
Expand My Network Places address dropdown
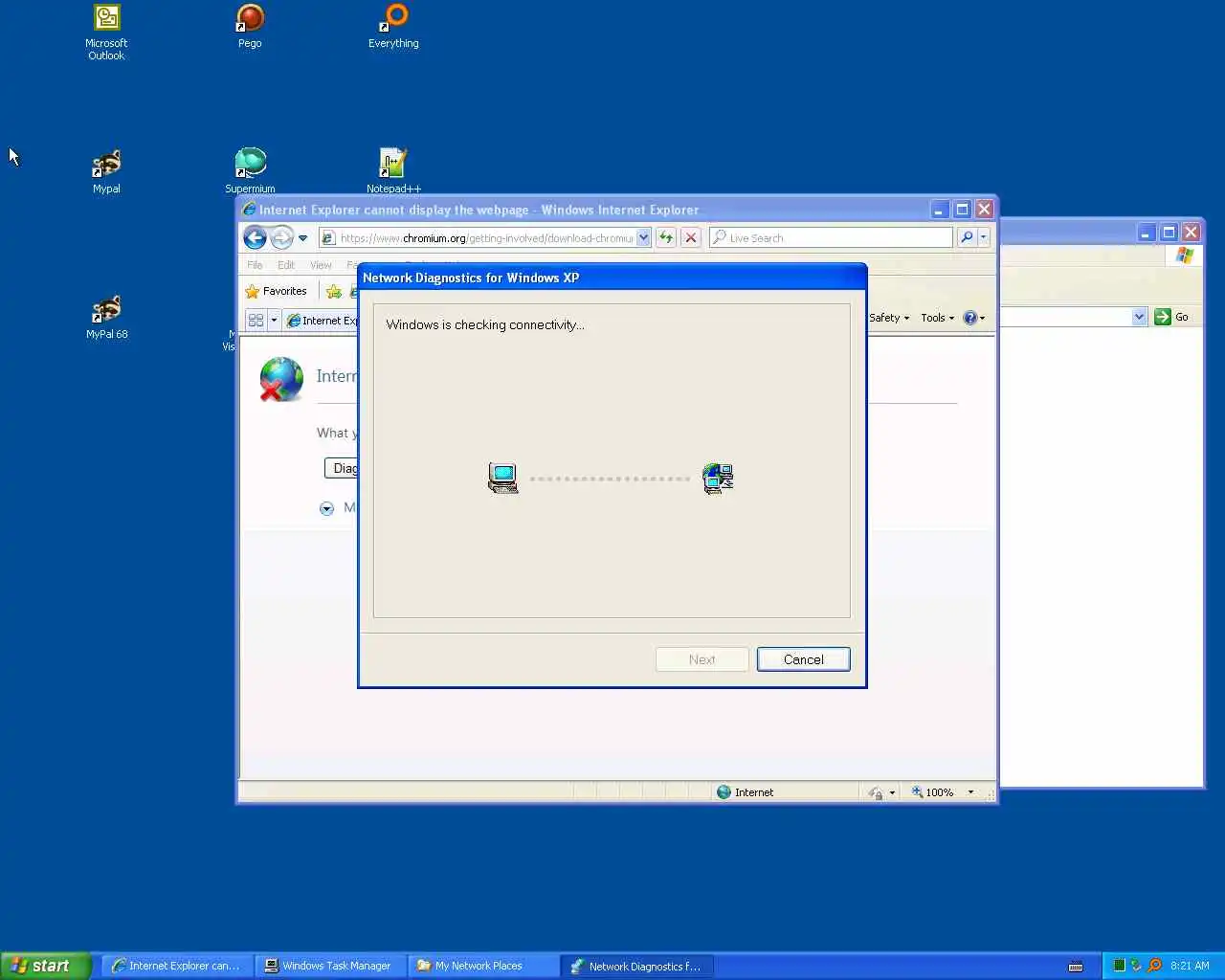[x=1139, y=317]
